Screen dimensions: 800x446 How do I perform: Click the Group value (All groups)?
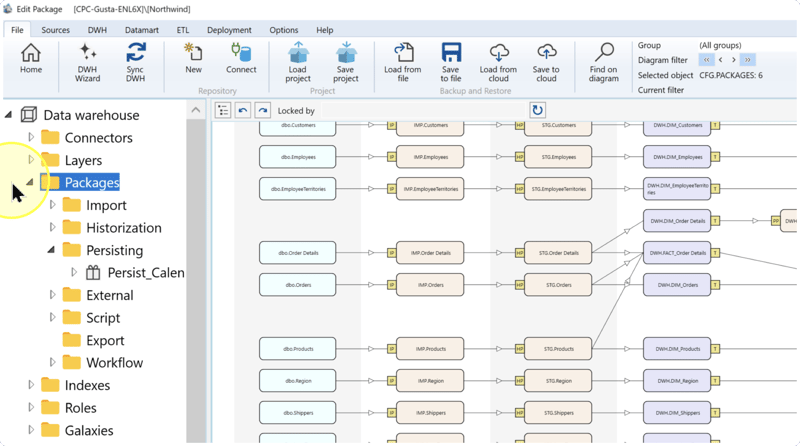point(720,45)
